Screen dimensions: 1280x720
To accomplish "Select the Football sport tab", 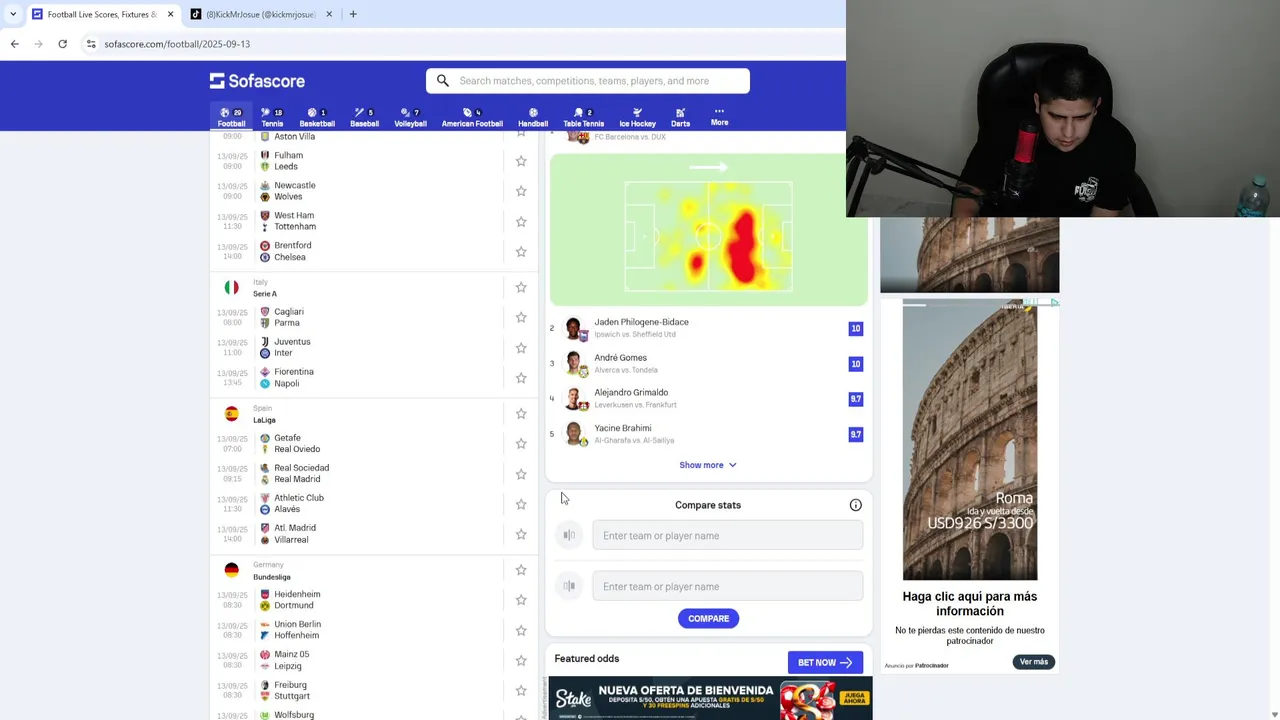I will pyautogui.click(x=231, y=117).
